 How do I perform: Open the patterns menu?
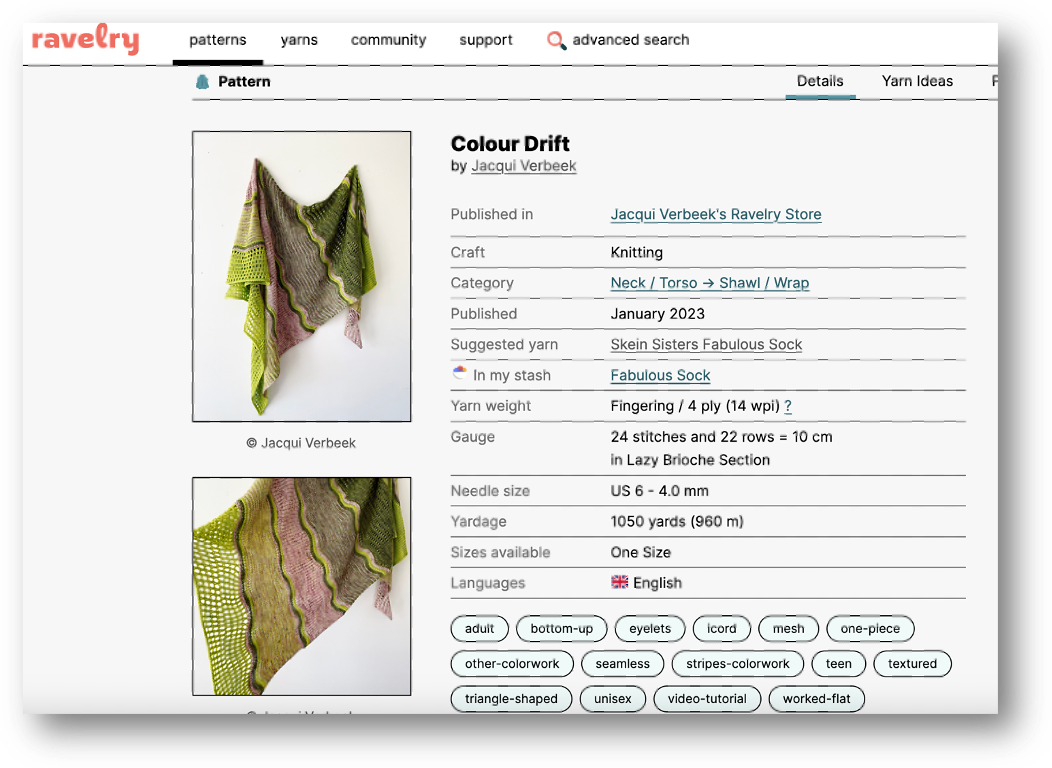[217, 40]
